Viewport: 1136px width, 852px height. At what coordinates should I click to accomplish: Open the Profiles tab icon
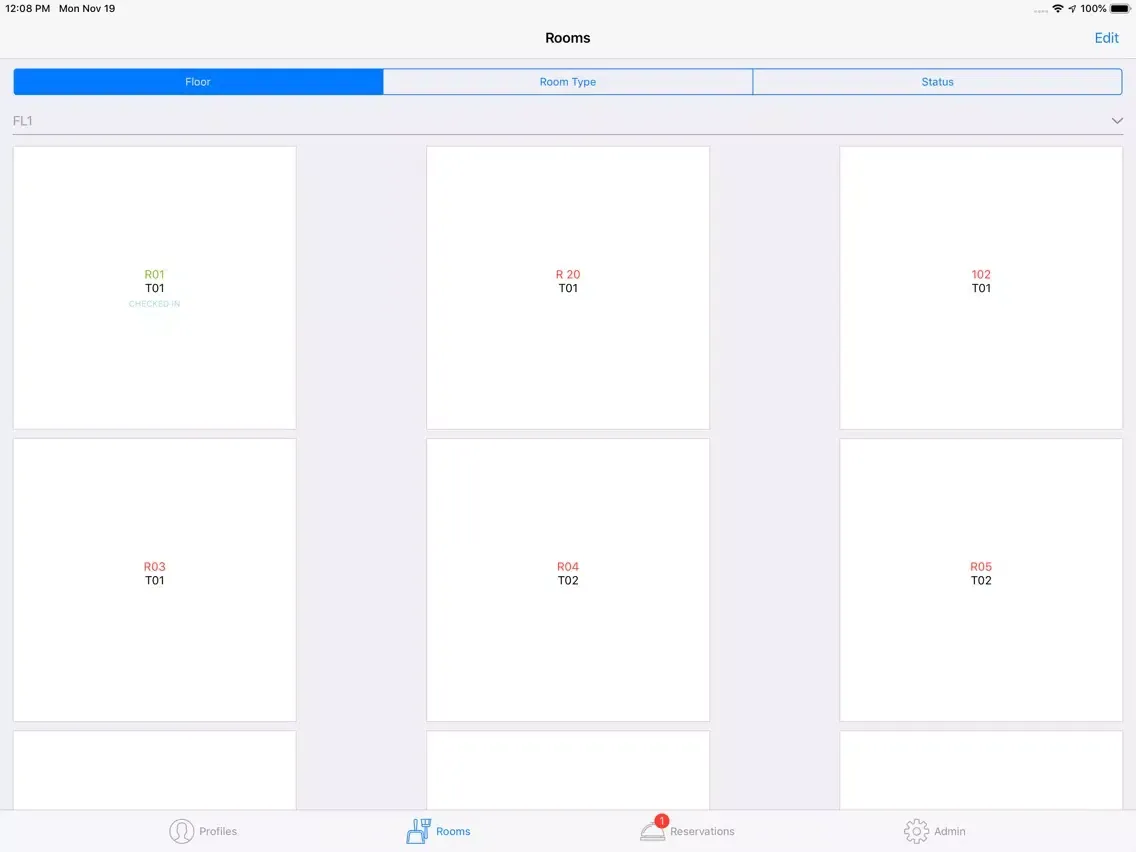tap(181, 831)
